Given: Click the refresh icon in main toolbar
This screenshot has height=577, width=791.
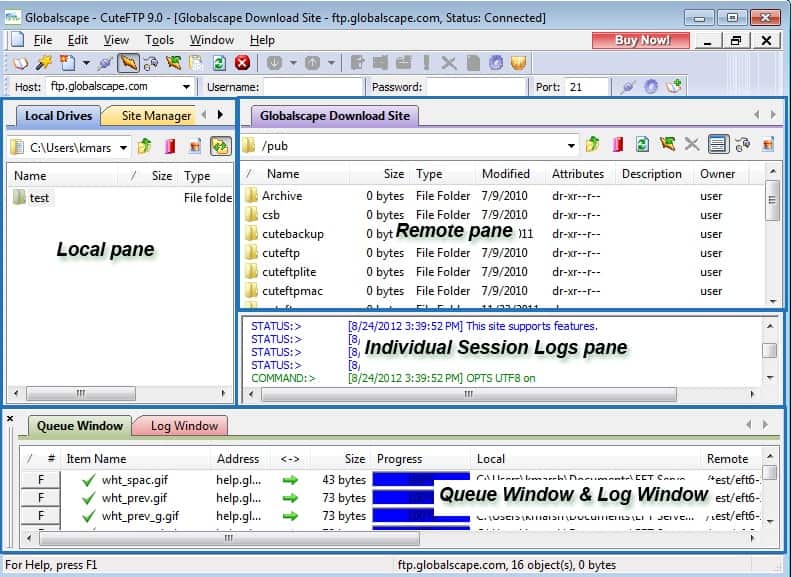Looking at the screenshot, I should [x=219, y=63].
